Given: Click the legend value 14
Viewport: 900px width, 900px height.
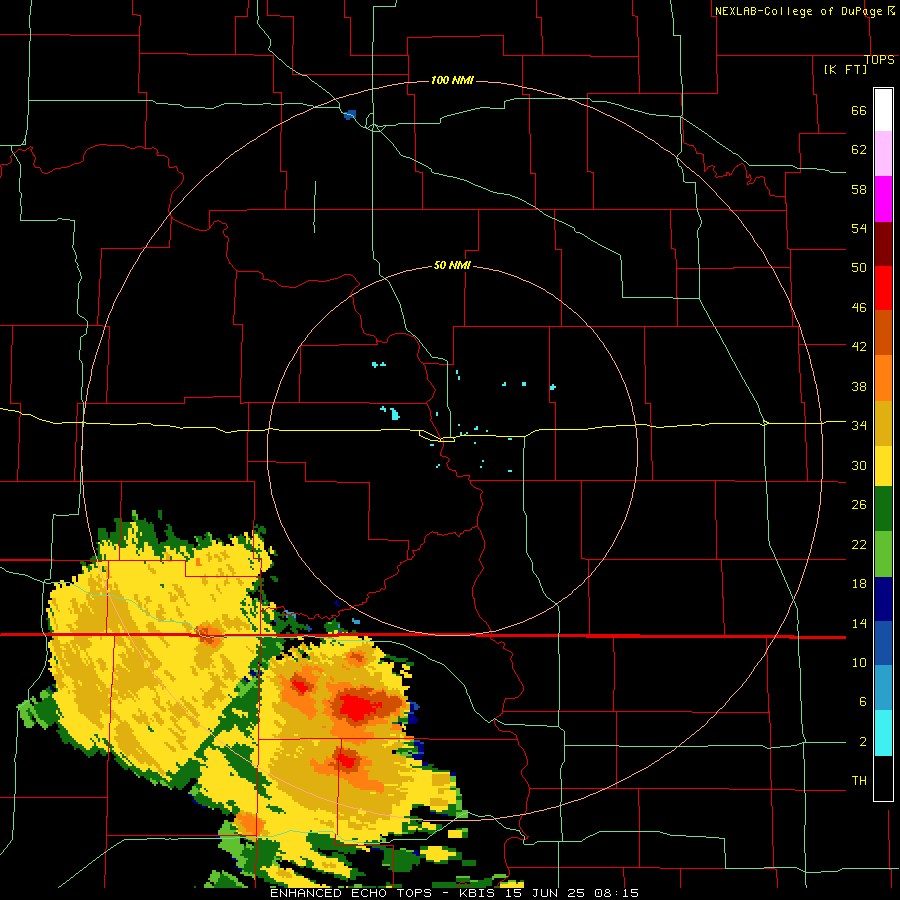Looking at the screenshot, I should pos(859,623).
